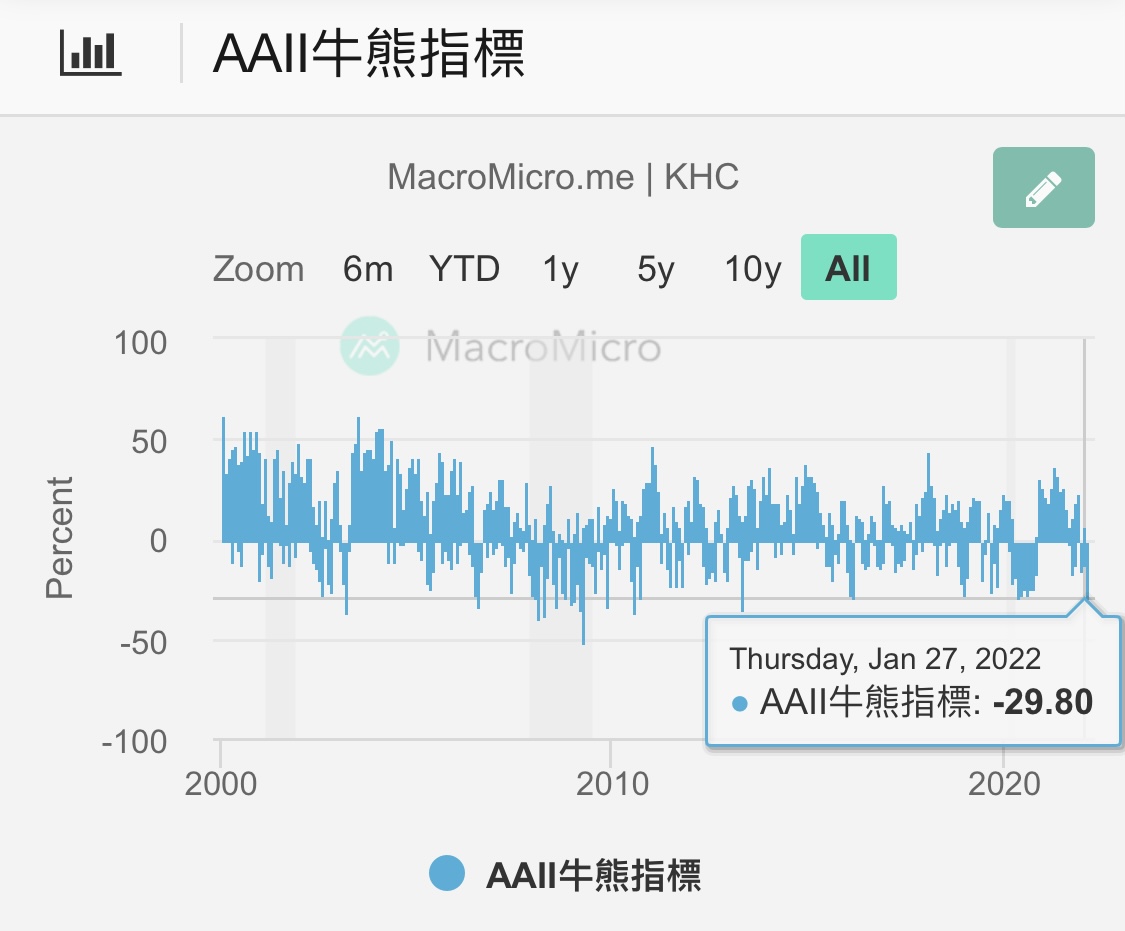Click the bar chart icon beside the title
The image size is (1125, 931).
point(91,53)
